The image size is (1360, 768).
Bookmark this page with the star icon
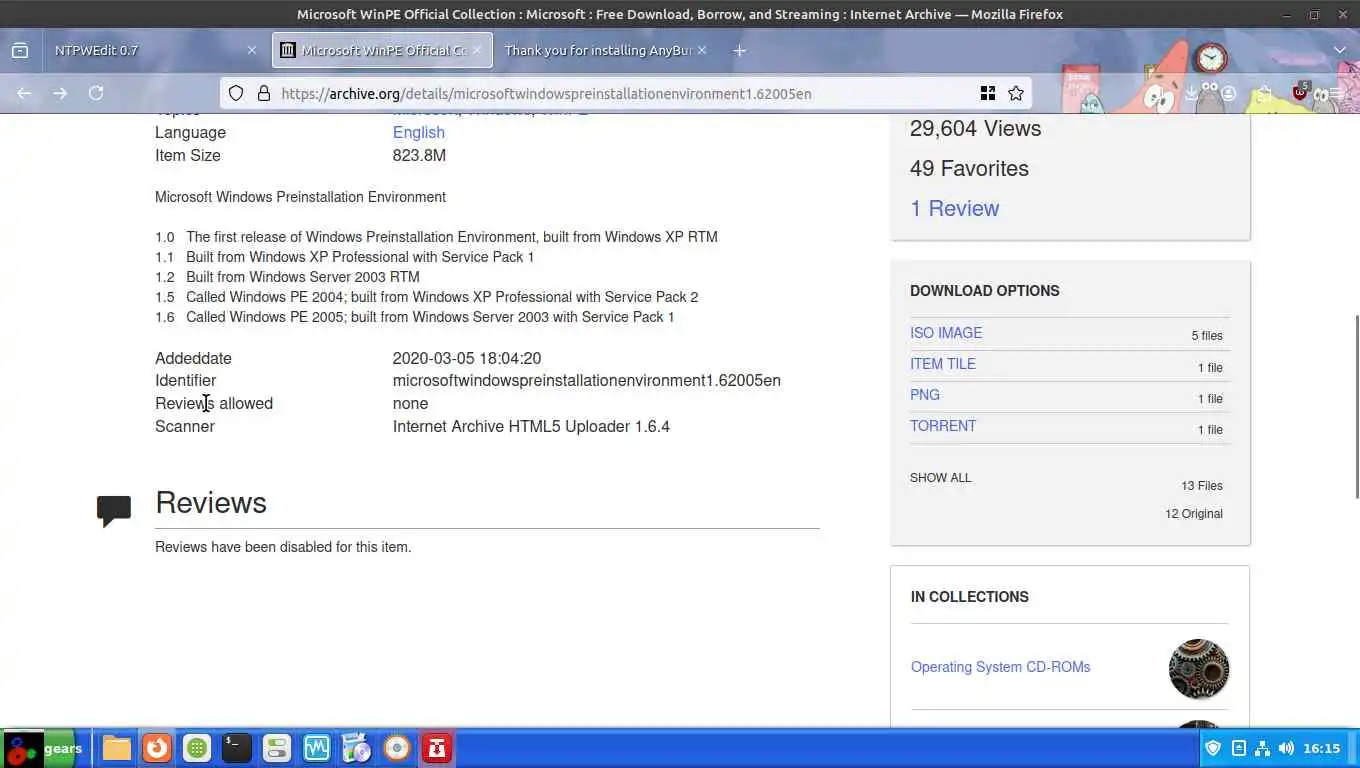tap(1016, 93)
